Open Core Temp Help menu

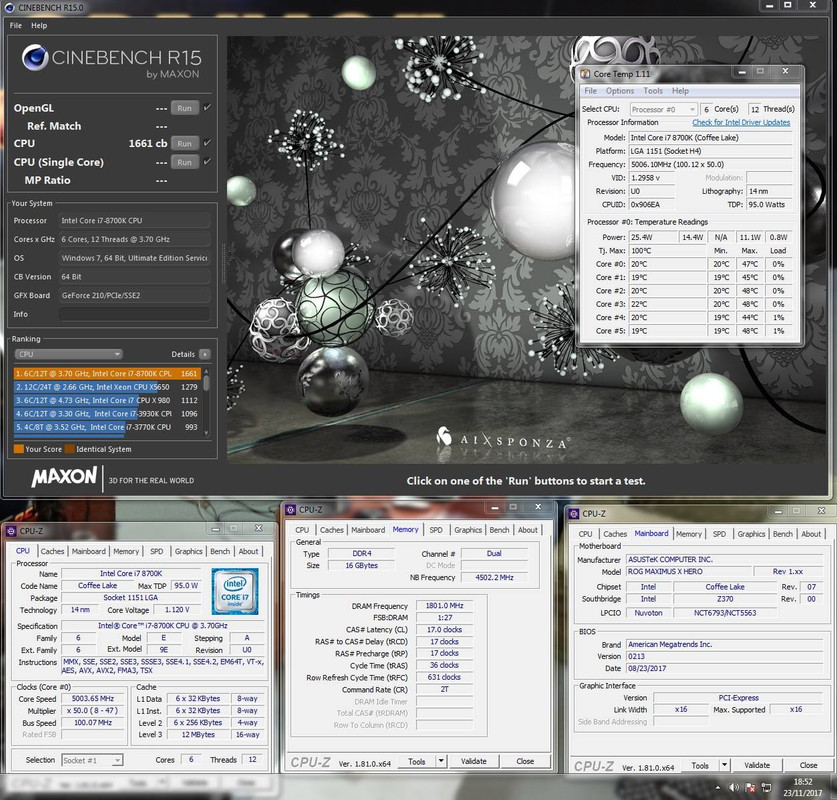pyautogui.click(x=680, y=91)
